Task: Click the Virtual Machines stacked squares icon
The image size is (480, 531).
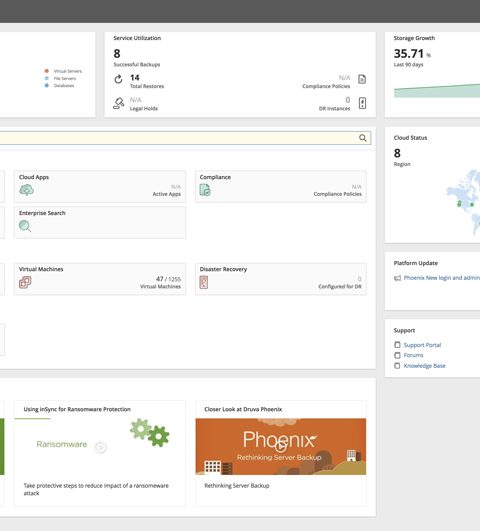Action: pyautogui.click(x=25, y=282)
